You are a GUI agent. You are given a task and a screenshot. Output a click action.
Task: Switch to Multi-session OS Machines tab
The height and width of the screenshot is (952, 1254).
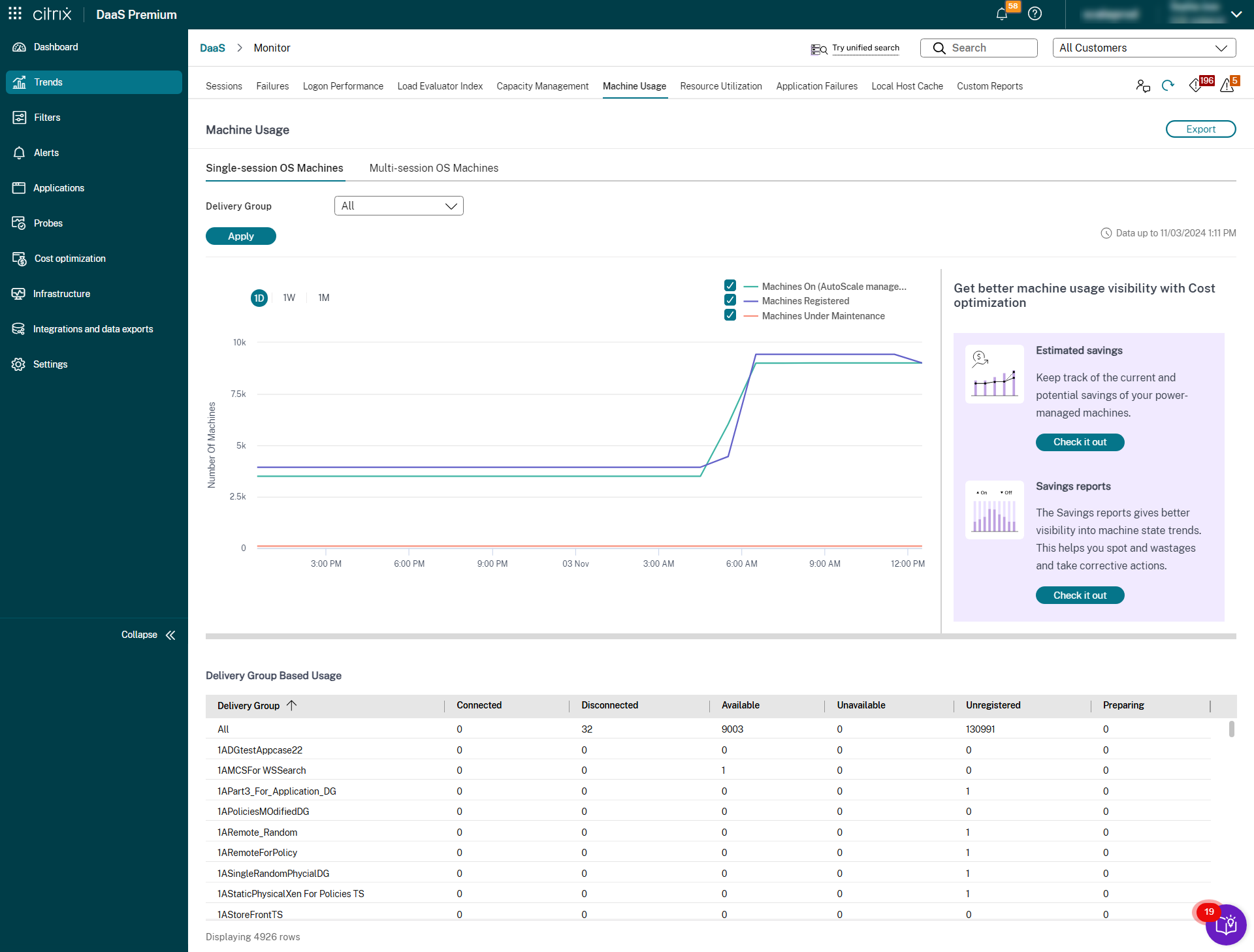tap(434, 168)
